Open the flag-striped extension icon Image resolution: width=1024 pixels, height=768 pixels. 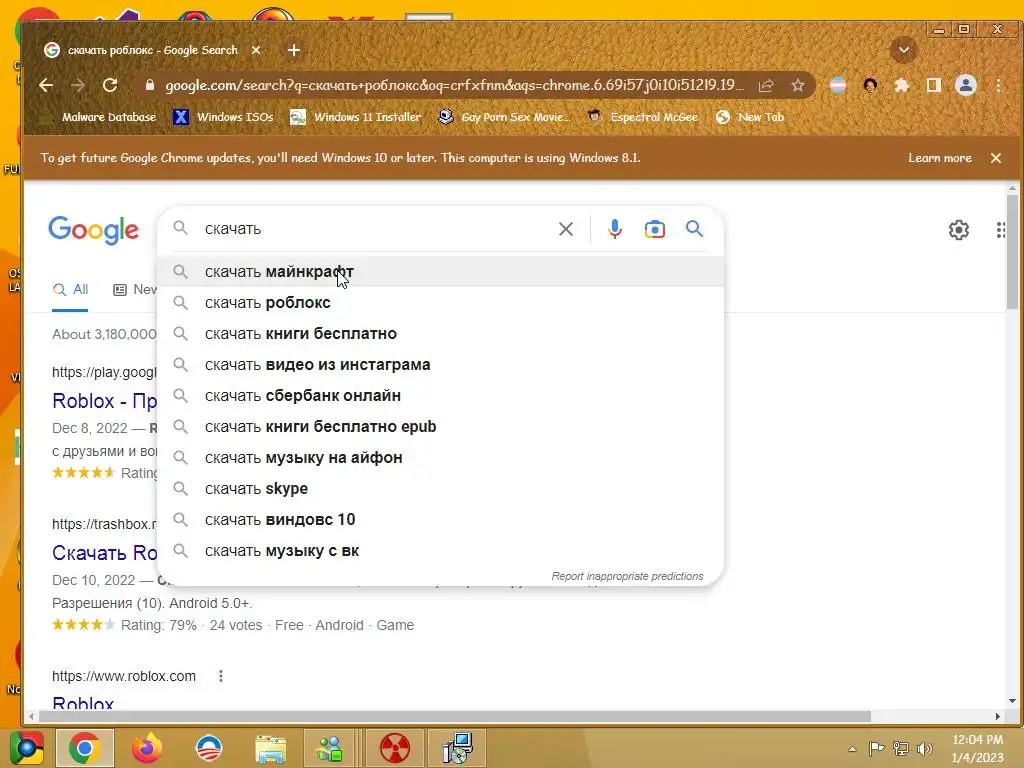click(x=838, y=86)
